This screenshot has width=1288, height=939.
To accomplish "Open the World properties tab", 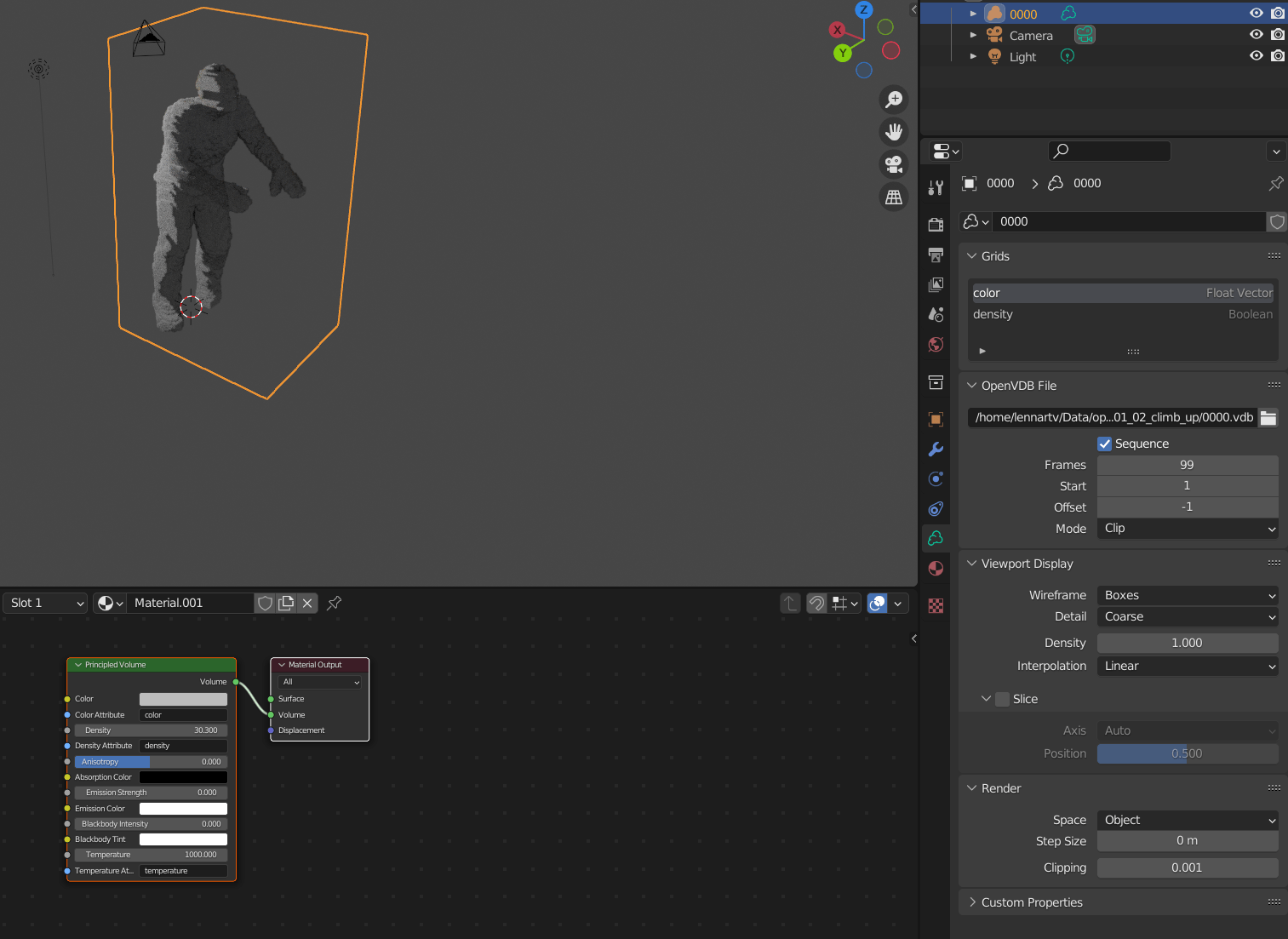I will [936, 345].
